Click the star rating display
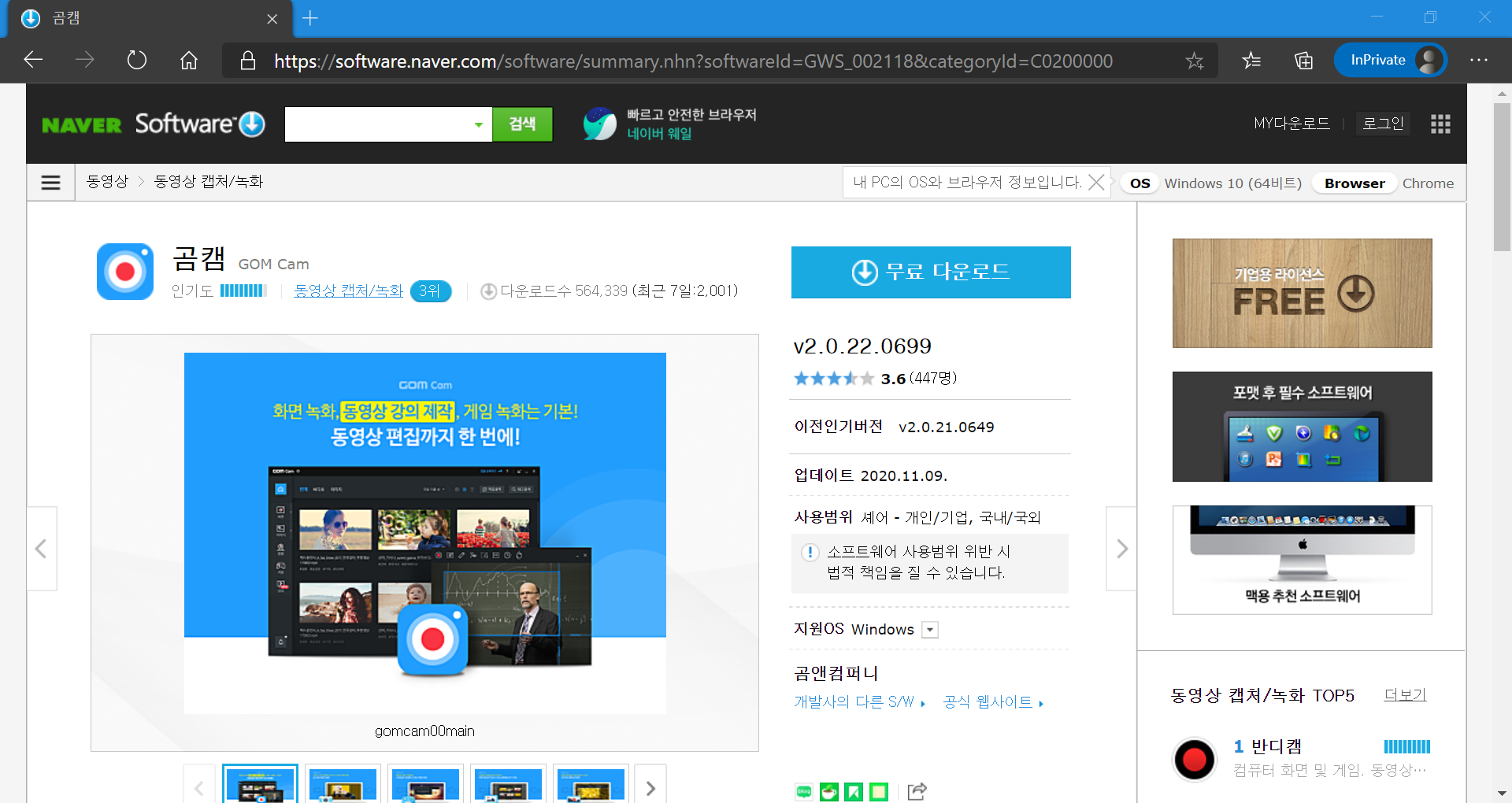This screenshot has height=803, width=1512. [x=834, y=379]
